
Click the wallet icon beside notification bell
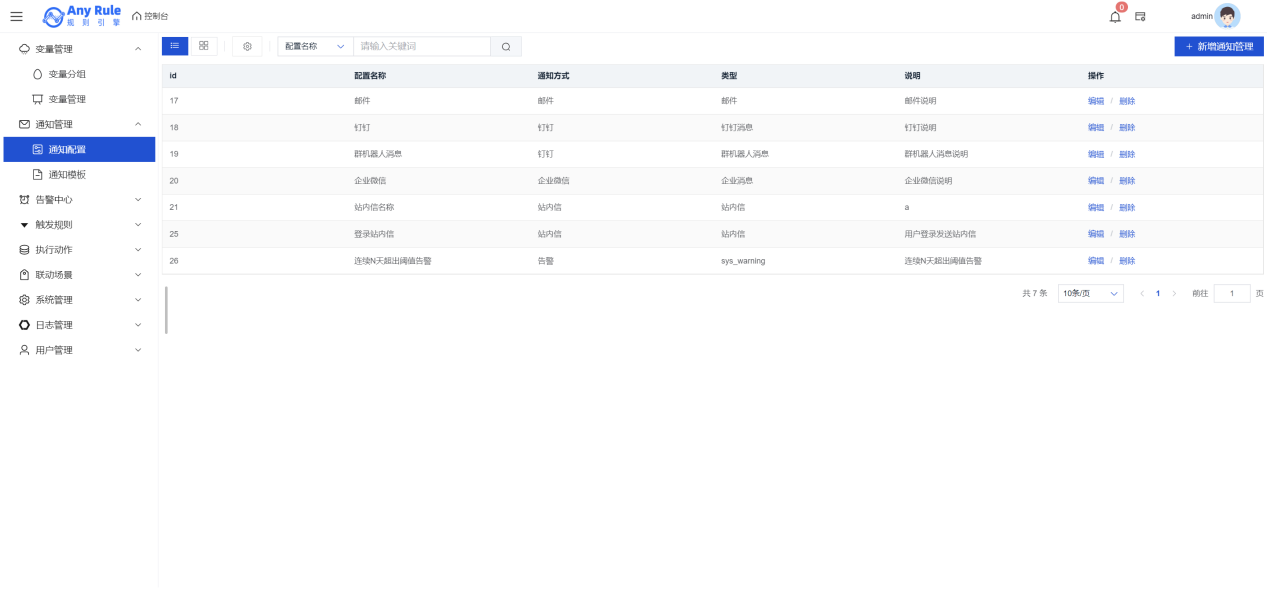pyautogui.click(x=1140, y=16)
